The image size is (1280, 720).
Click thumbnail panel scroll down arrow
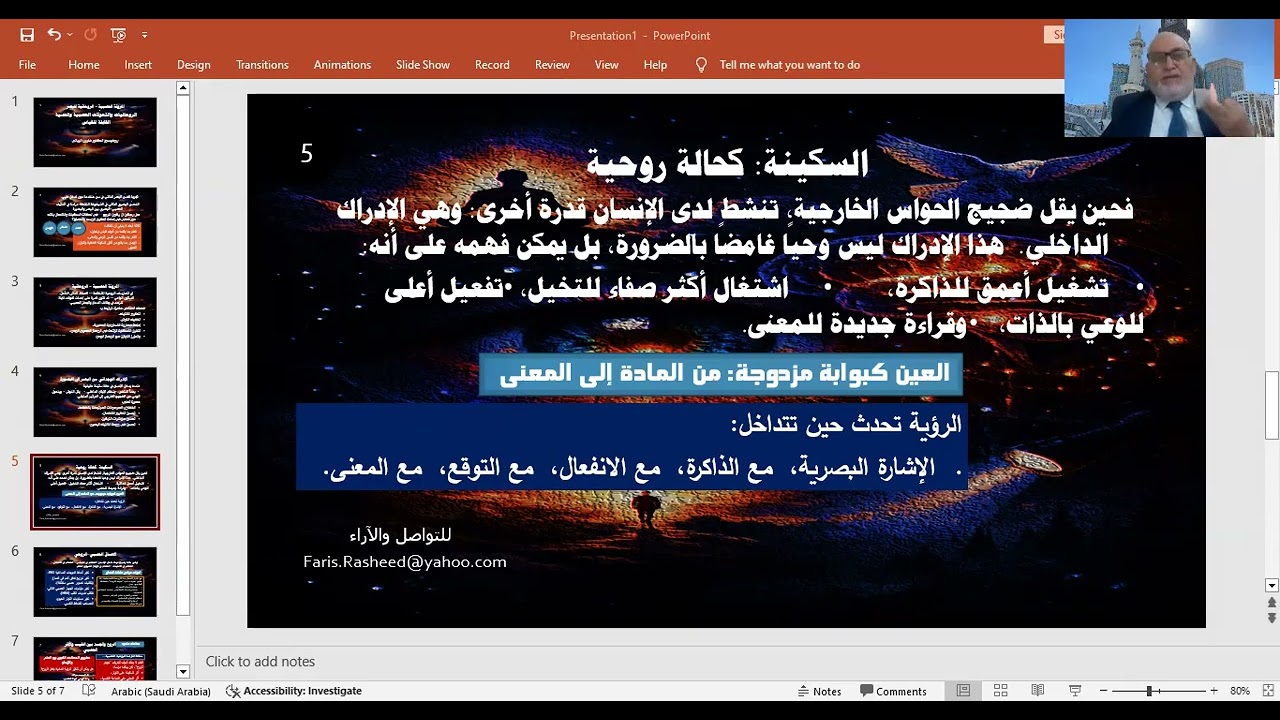pyautogui.click(x=183, y=672)
